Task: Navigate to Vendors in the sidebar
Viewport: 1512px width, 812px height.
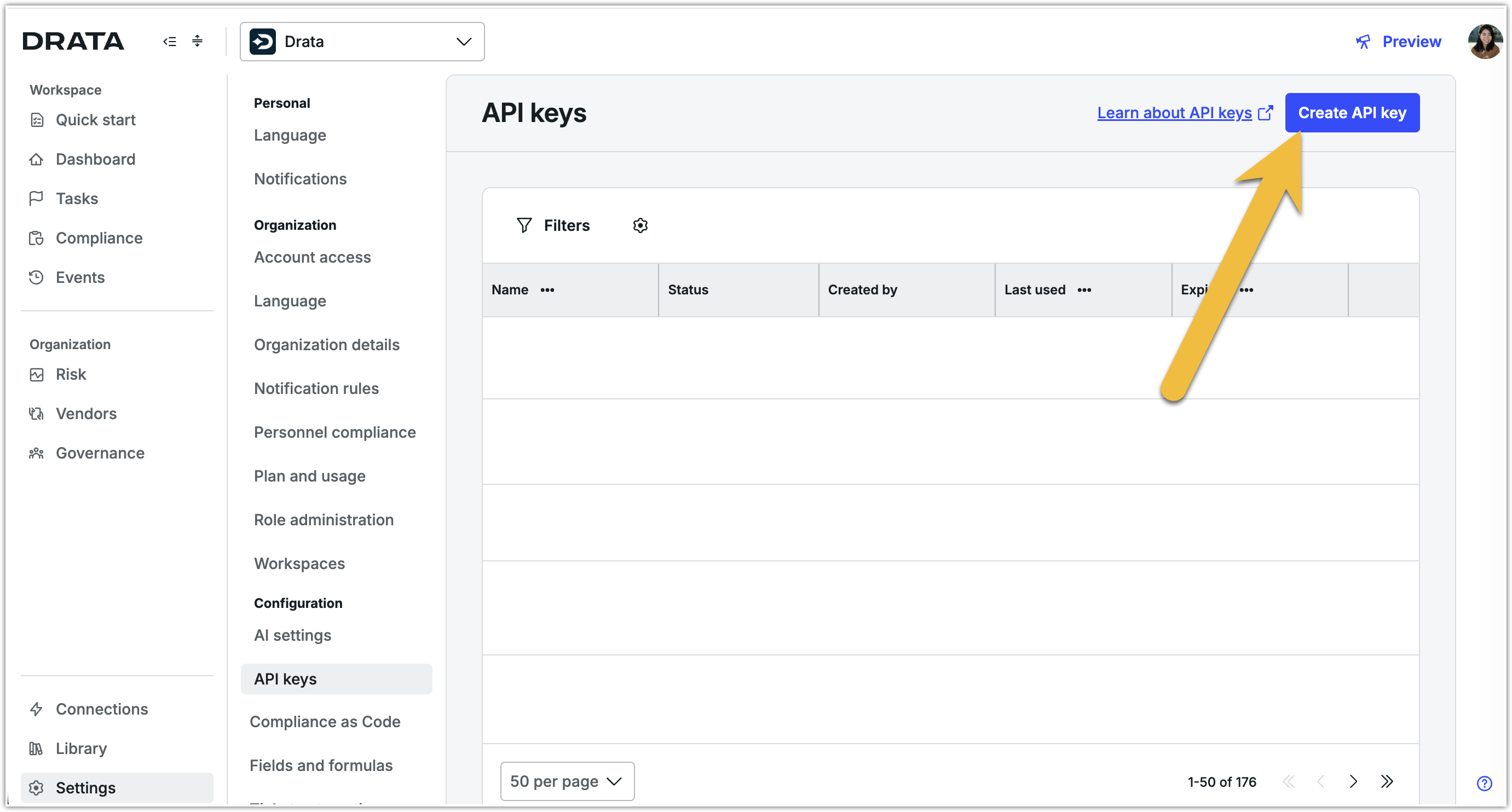Action: 86,414
